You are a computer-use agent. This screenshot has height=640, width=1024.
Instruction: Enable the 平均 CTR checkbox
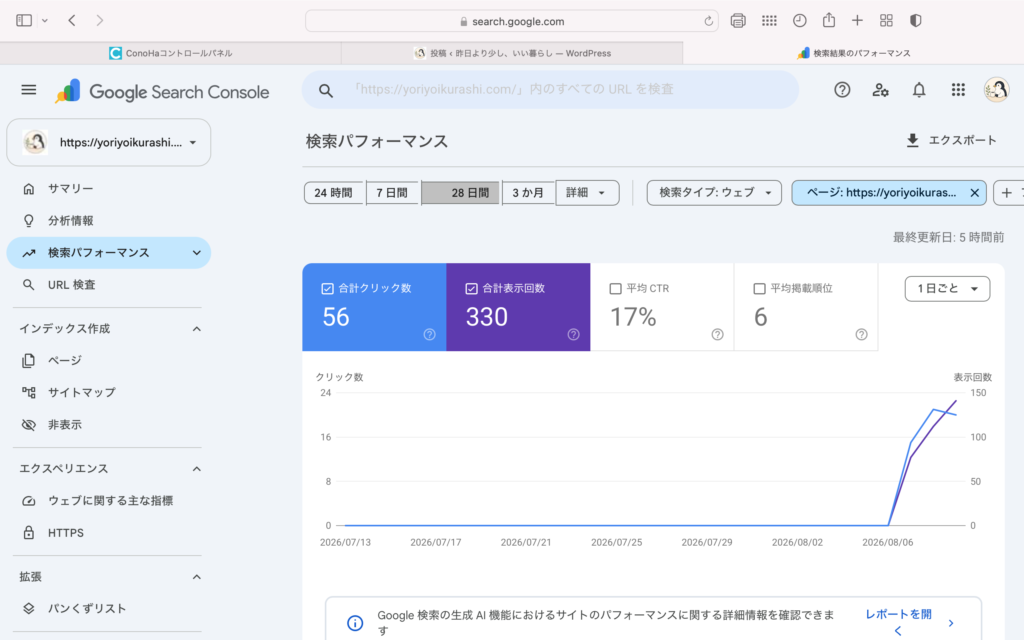click(615, 289)
